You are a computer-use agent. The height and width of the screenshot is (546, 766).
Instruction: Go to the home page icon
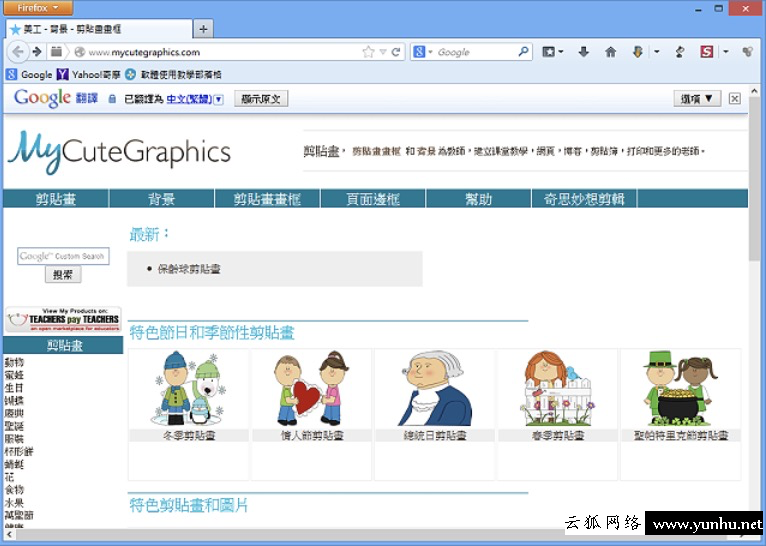coord(611,52)
